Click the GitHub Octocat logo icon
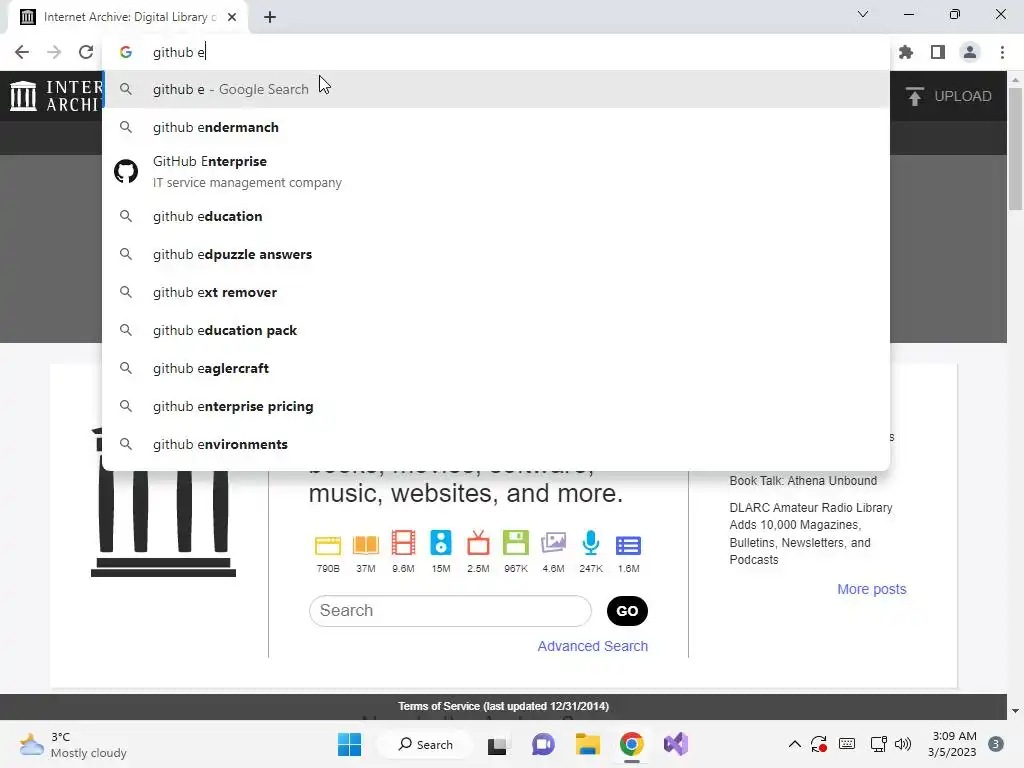This screenshot has height=768, width=1024. coord(126,172)
